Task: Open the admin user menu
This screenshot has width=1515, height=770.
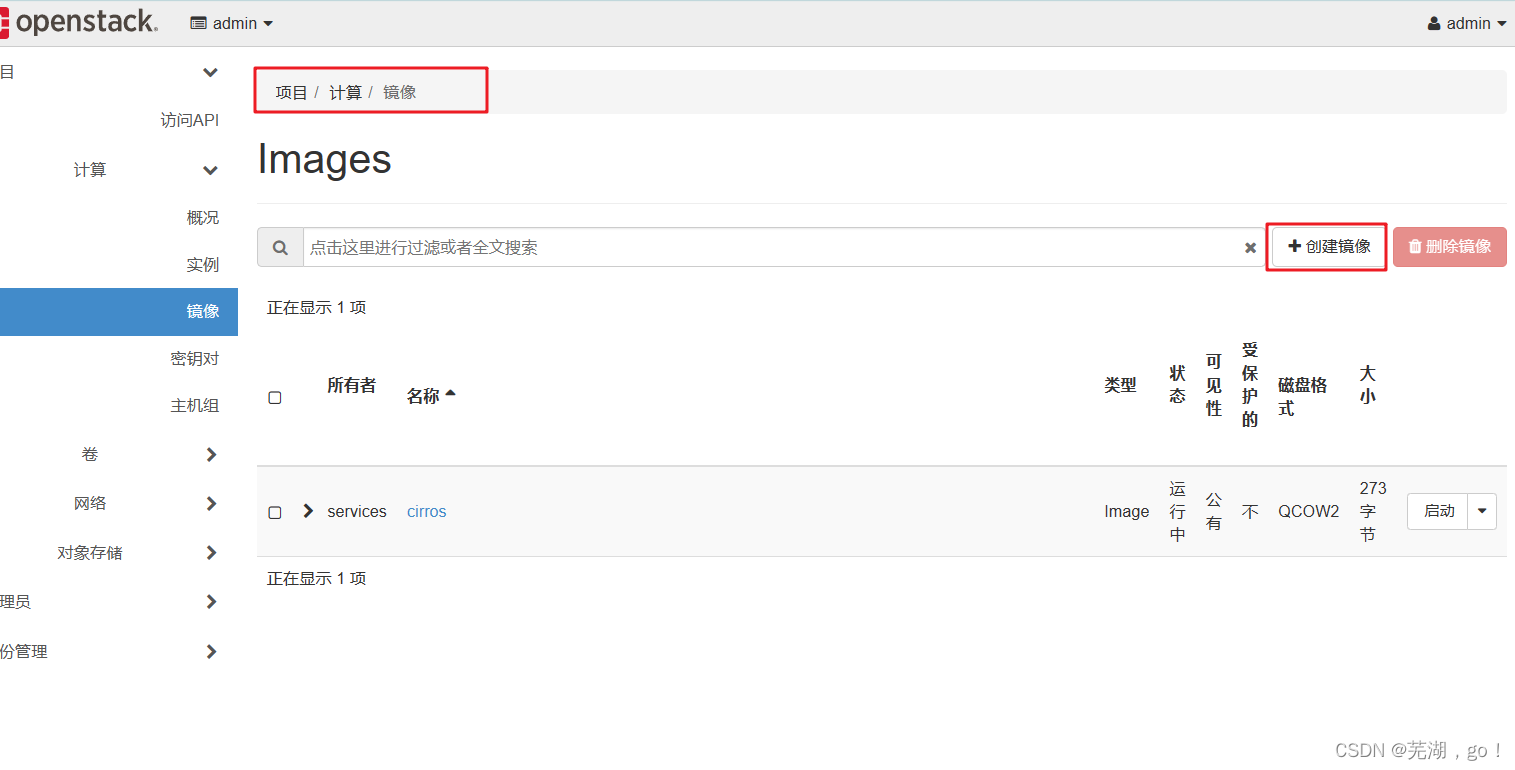Action: point(1467,23)
